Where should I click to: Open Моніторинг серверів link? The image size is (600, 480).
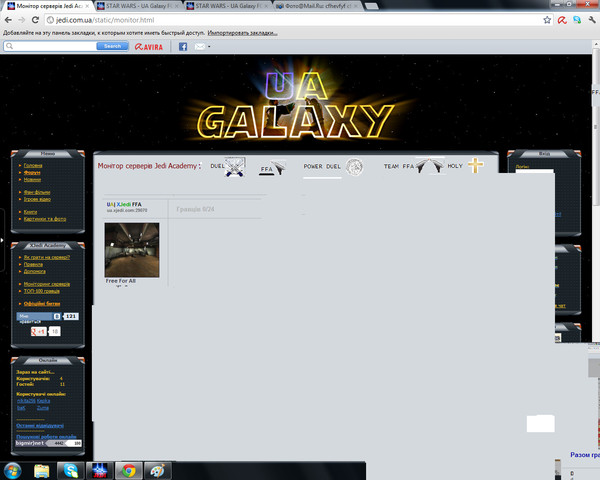point(47,284)
